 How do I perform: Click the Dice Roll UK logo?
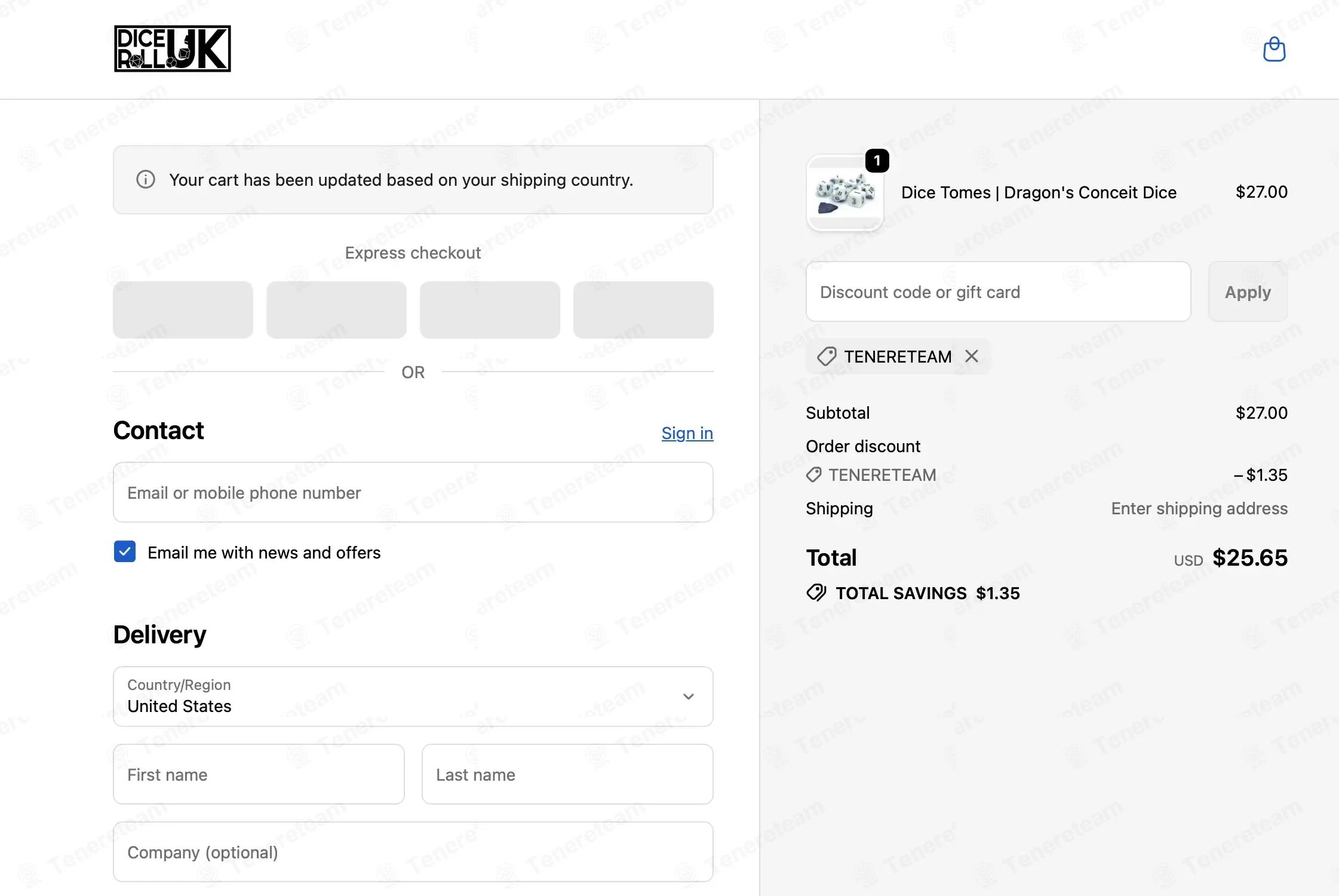pos(173,48)
